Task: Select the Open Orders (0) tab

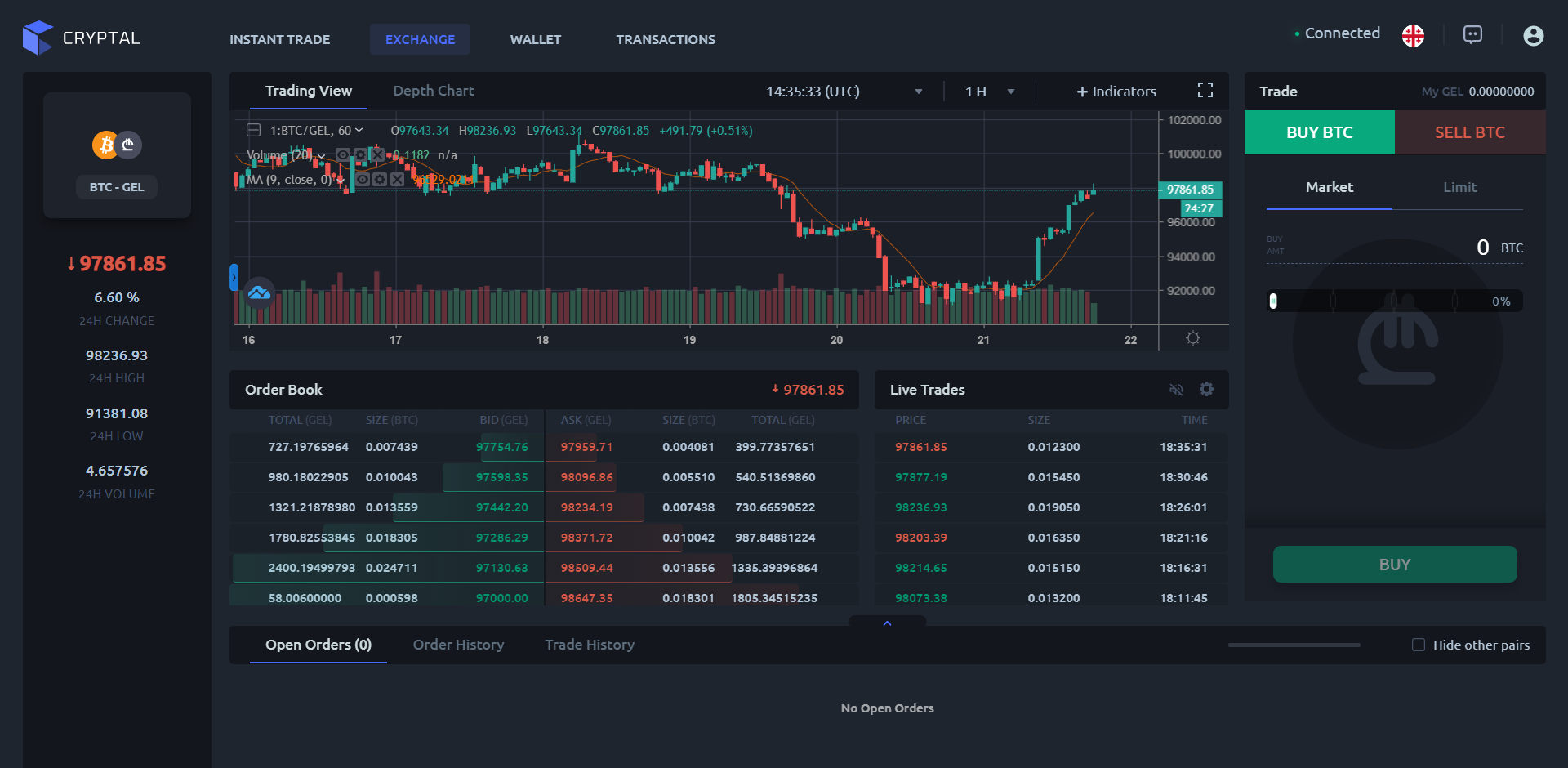Action: pyautogui.click(x=318, y=645)
